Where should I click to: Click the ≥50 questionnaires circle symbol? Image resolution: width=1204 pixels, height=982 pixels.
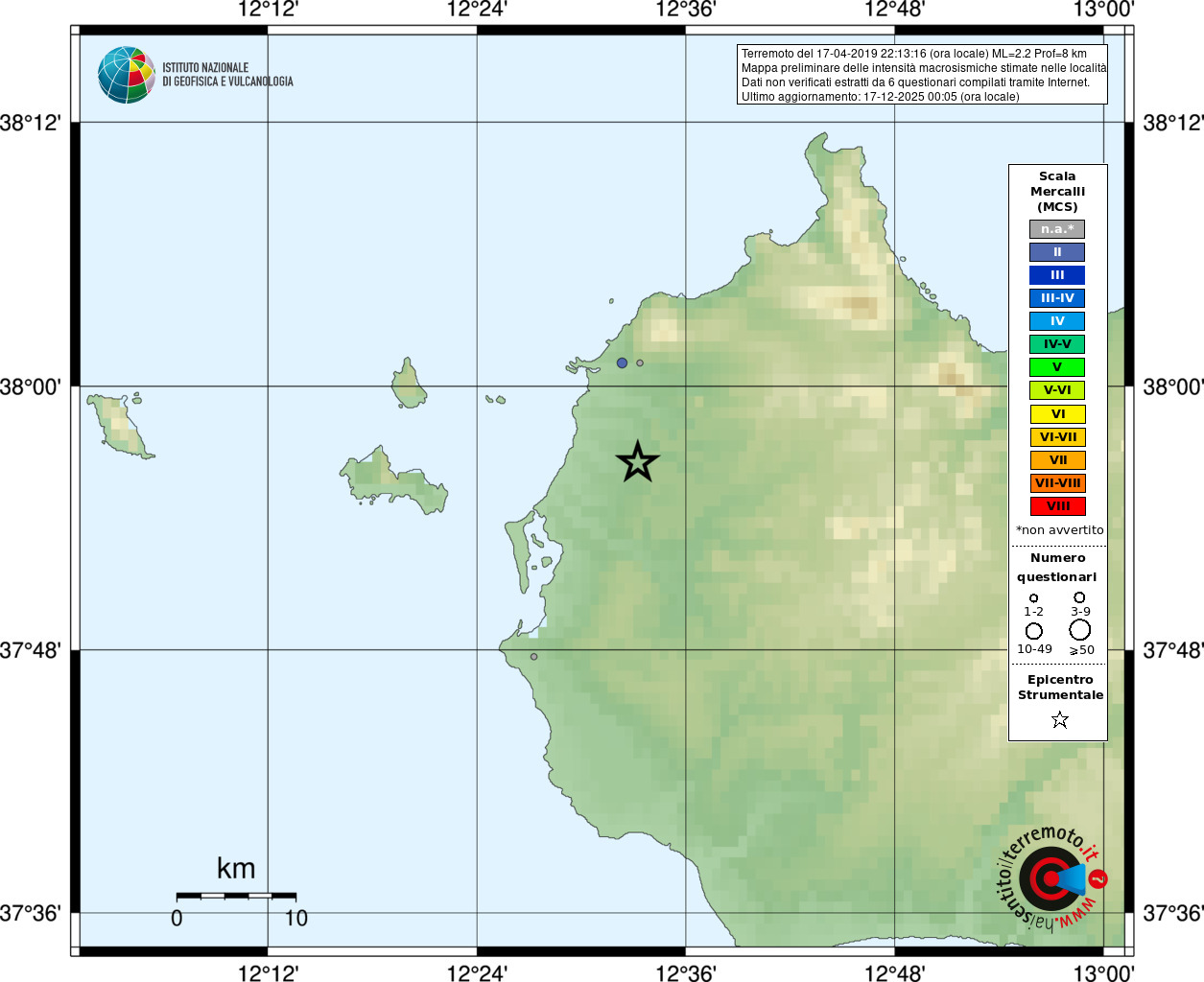(1080, 630)
